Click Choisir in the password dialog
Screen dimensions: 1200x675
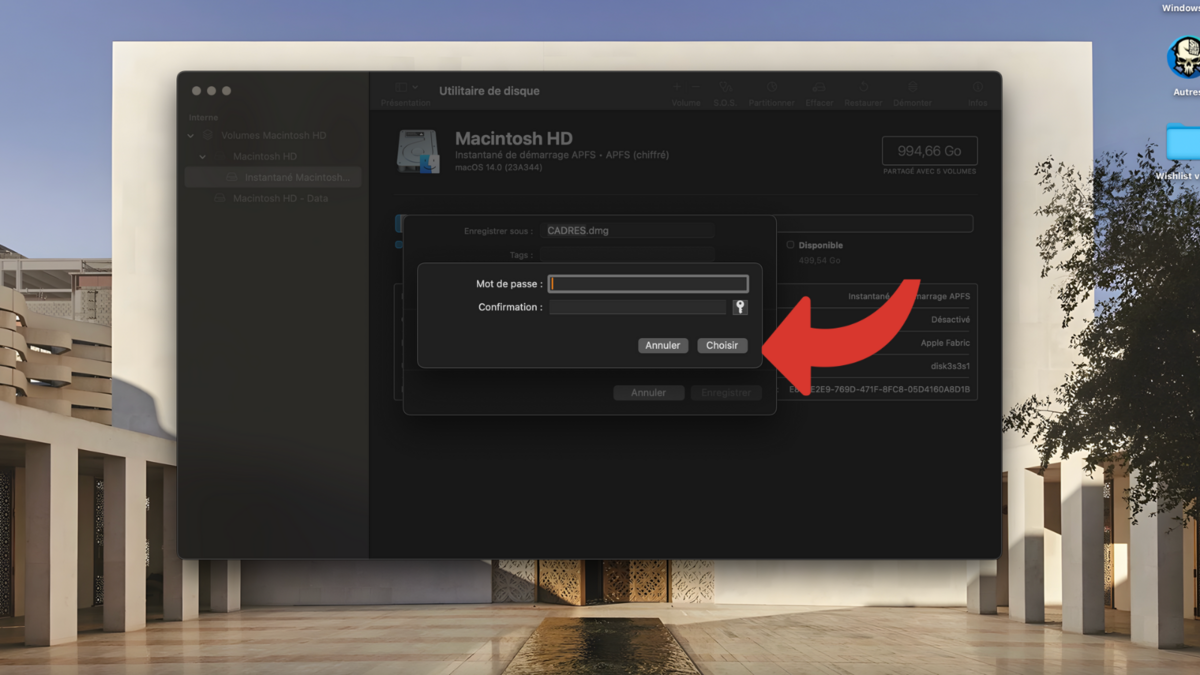tap(722, 345)
